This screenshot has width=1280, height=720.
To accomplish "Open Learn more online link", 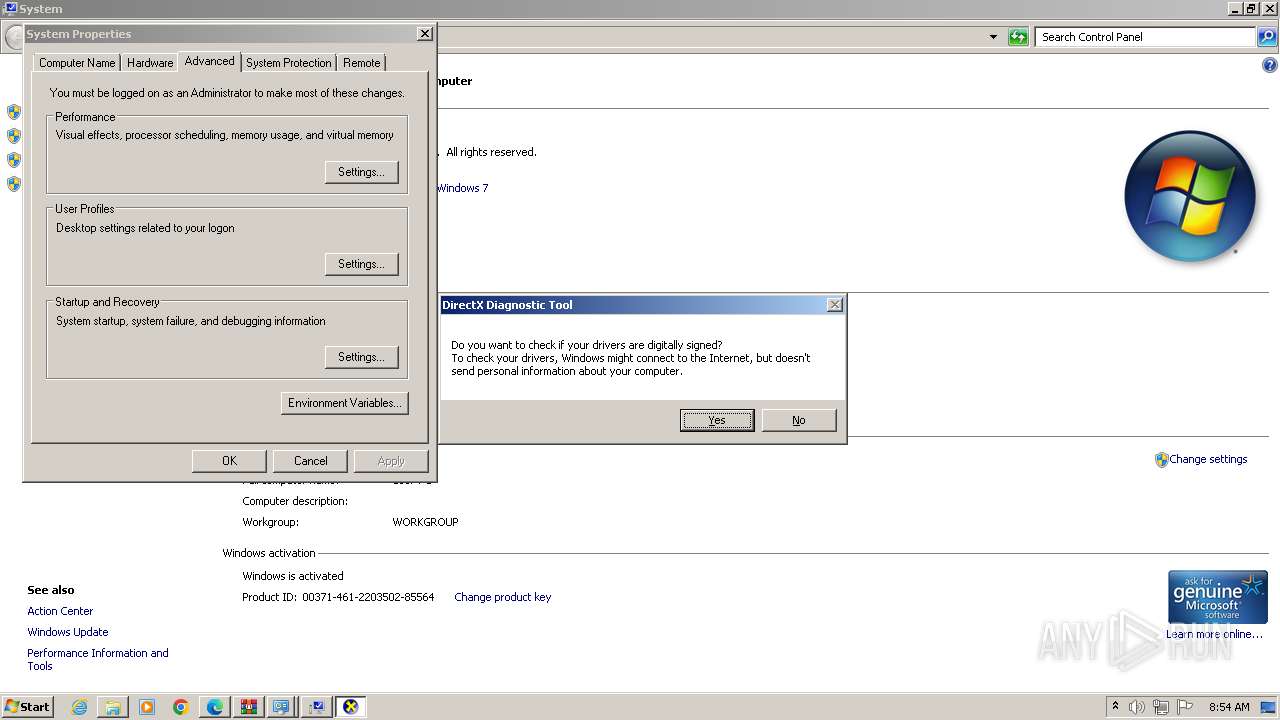I will click(x=1214, y=634).
